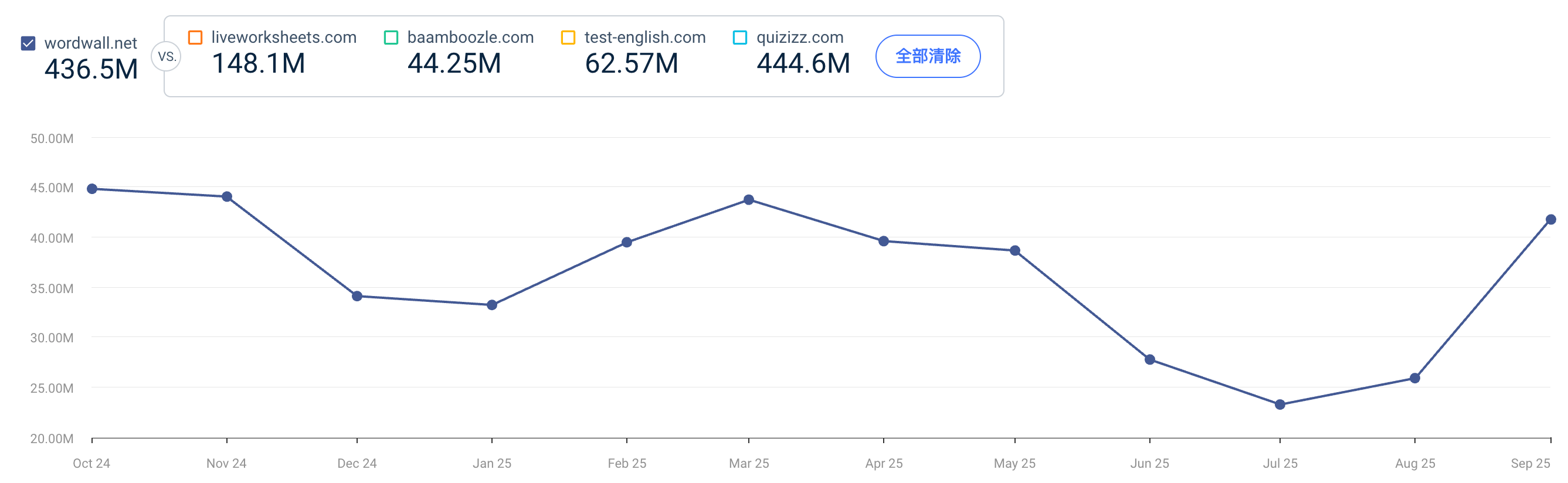Click the Sep 25 x-axis label
1568x483 pixels.
coord(1530,464)
